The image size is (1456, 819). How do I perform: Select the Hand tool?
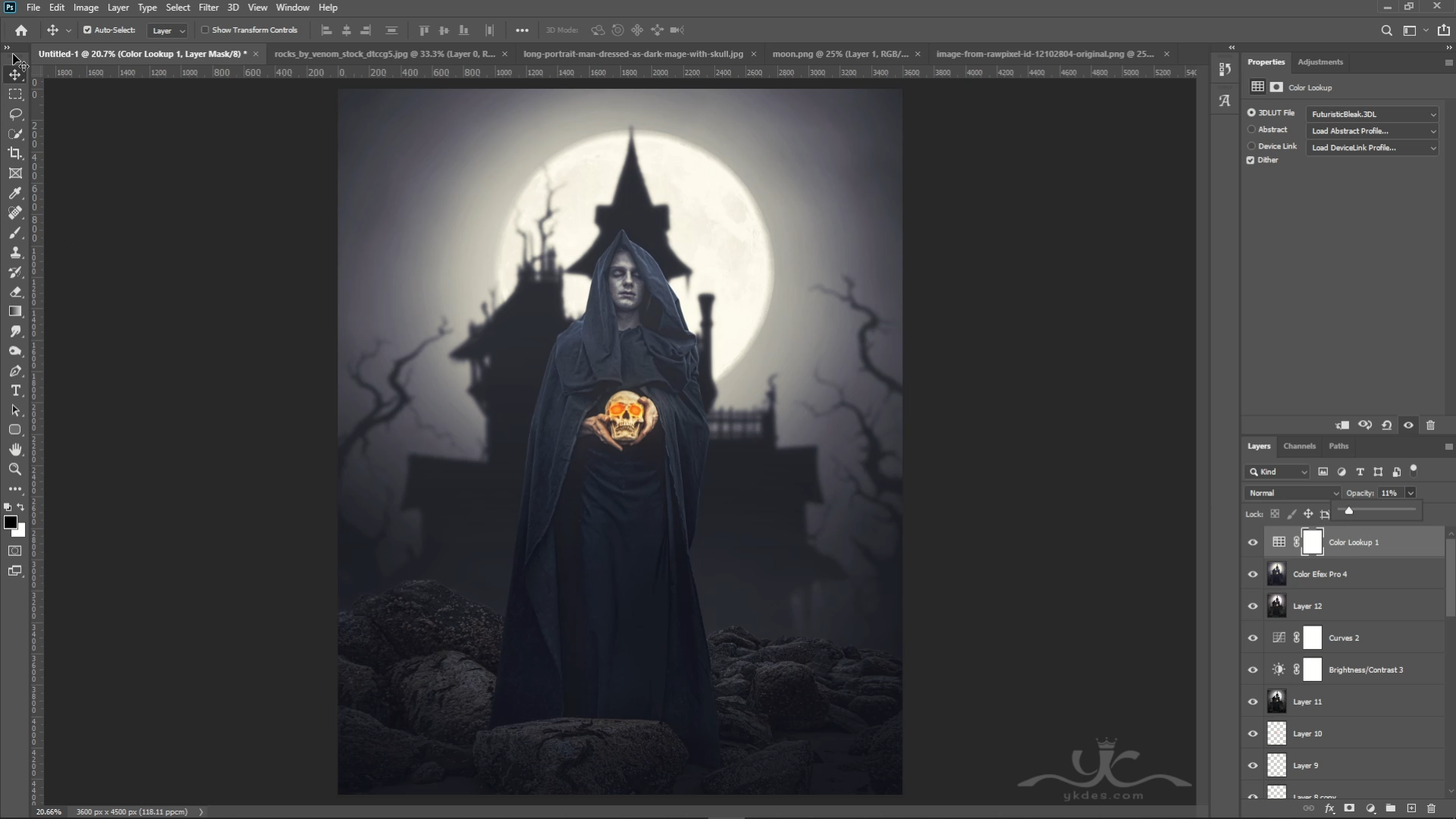tap(15, 450)
